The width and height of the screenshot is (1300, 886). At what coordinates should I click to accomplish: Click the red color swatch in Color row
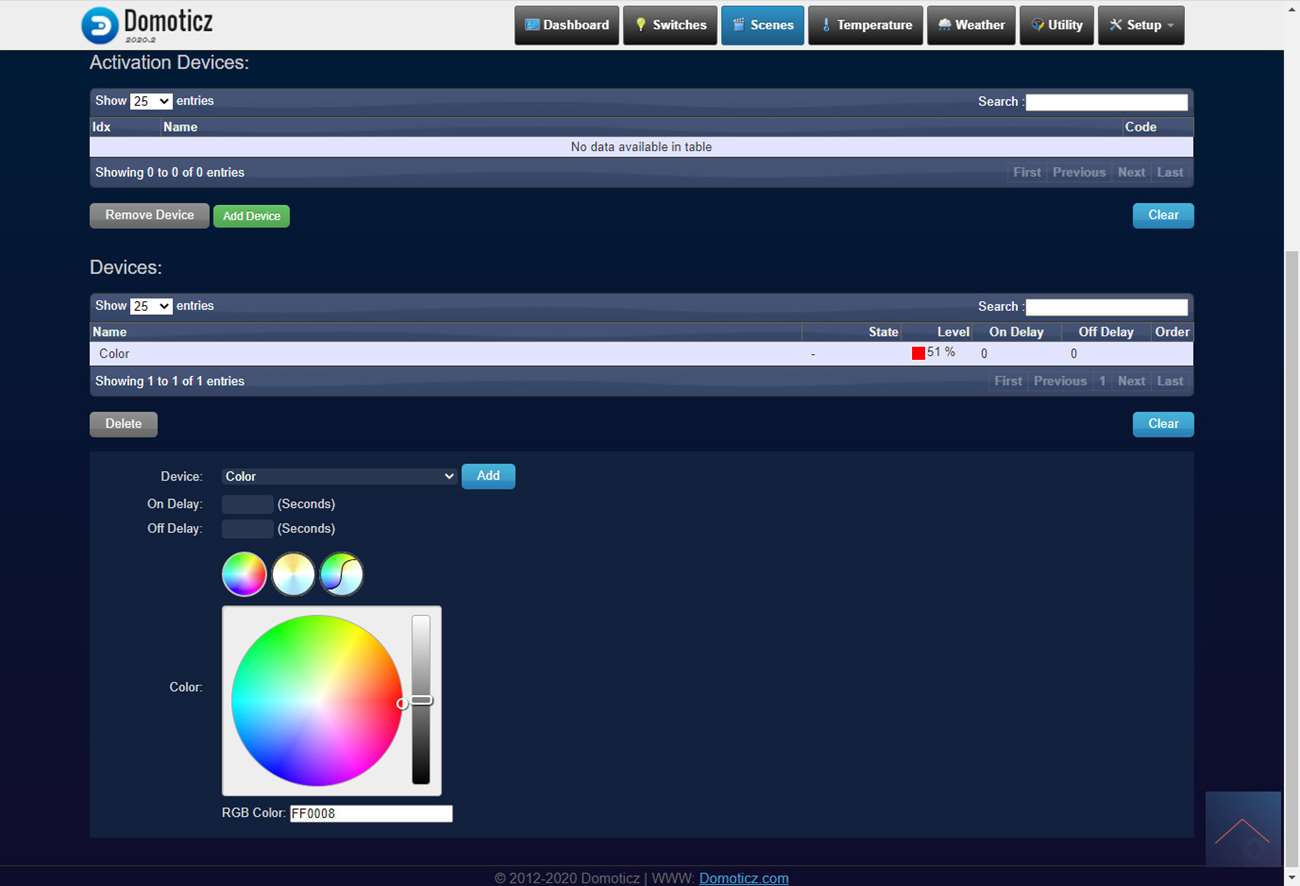tap(918, 353)
